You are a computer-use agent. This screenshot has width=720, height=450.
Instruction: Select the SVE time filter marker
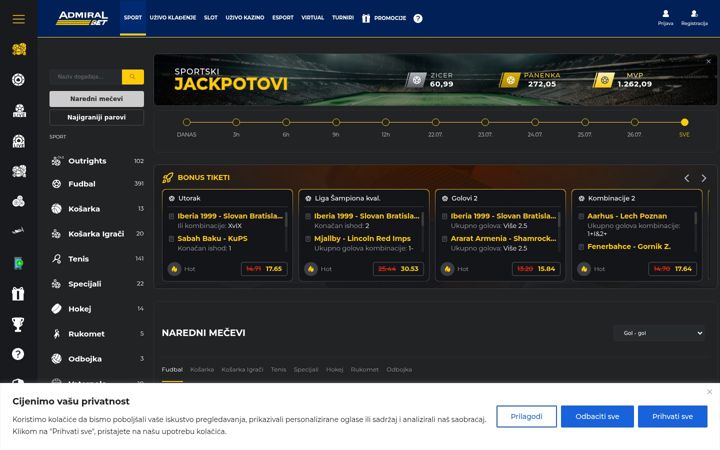(685, 122)
